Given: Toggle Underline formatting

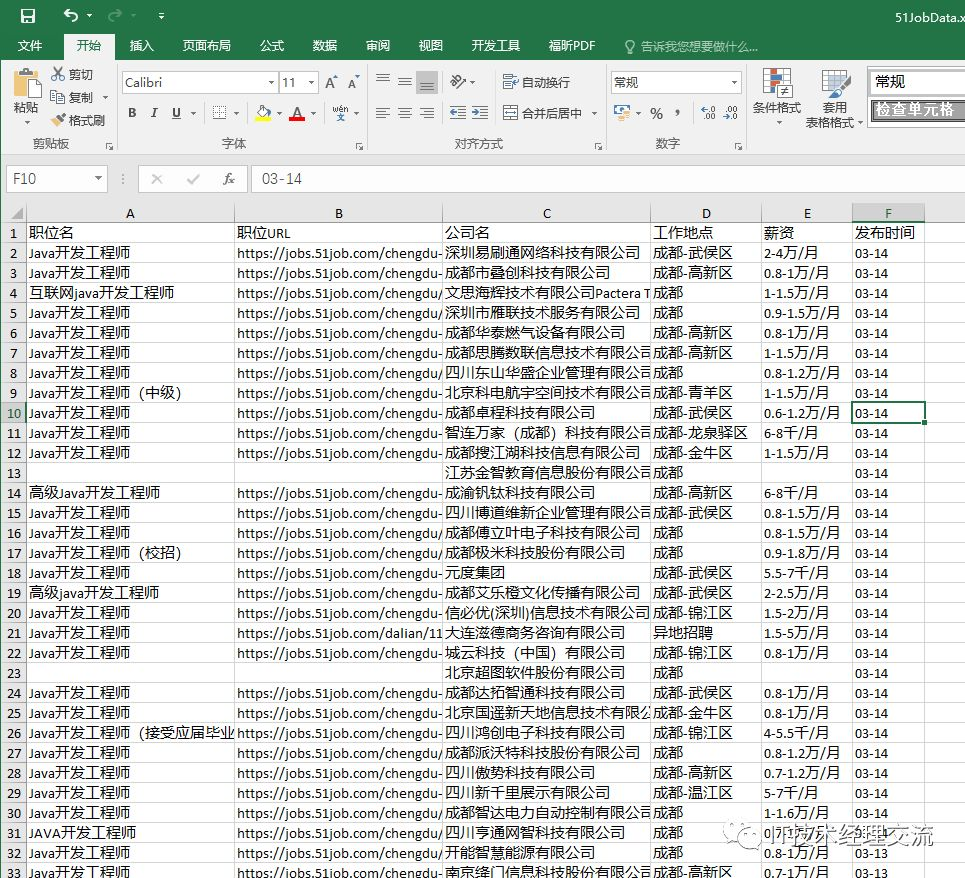Looking at the screenshot, I should [x=176, y=113].
